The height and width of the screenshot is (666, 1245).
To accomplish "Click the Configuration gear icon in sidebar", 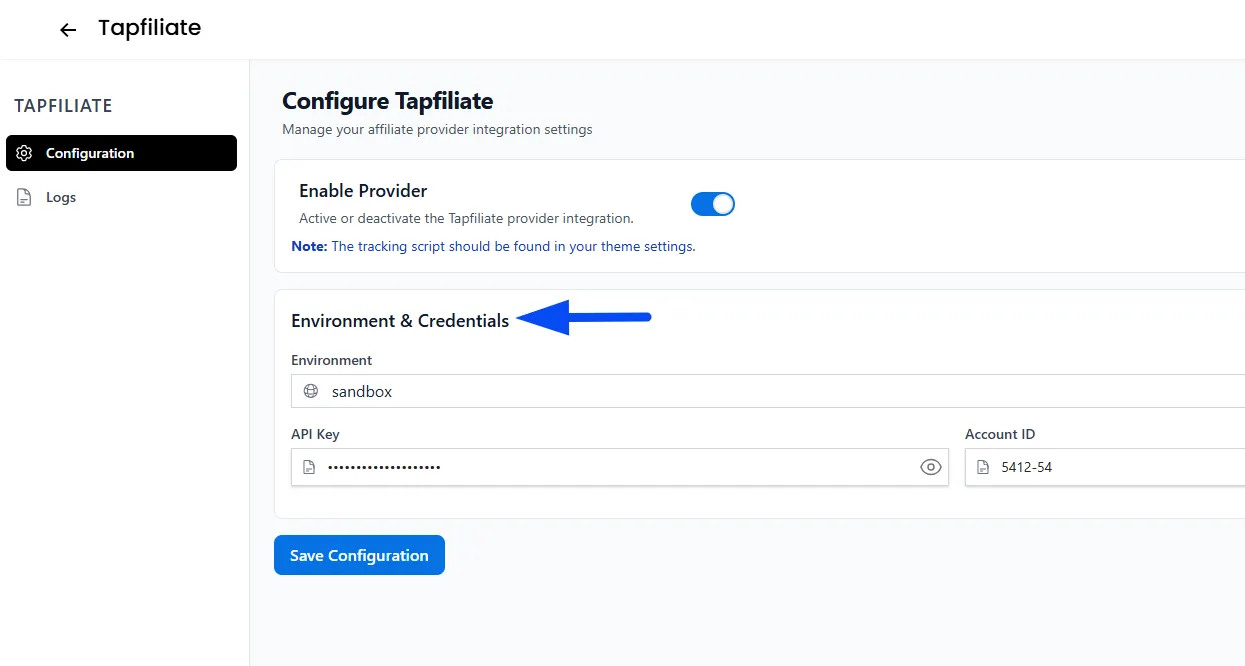I will (25, 153).
